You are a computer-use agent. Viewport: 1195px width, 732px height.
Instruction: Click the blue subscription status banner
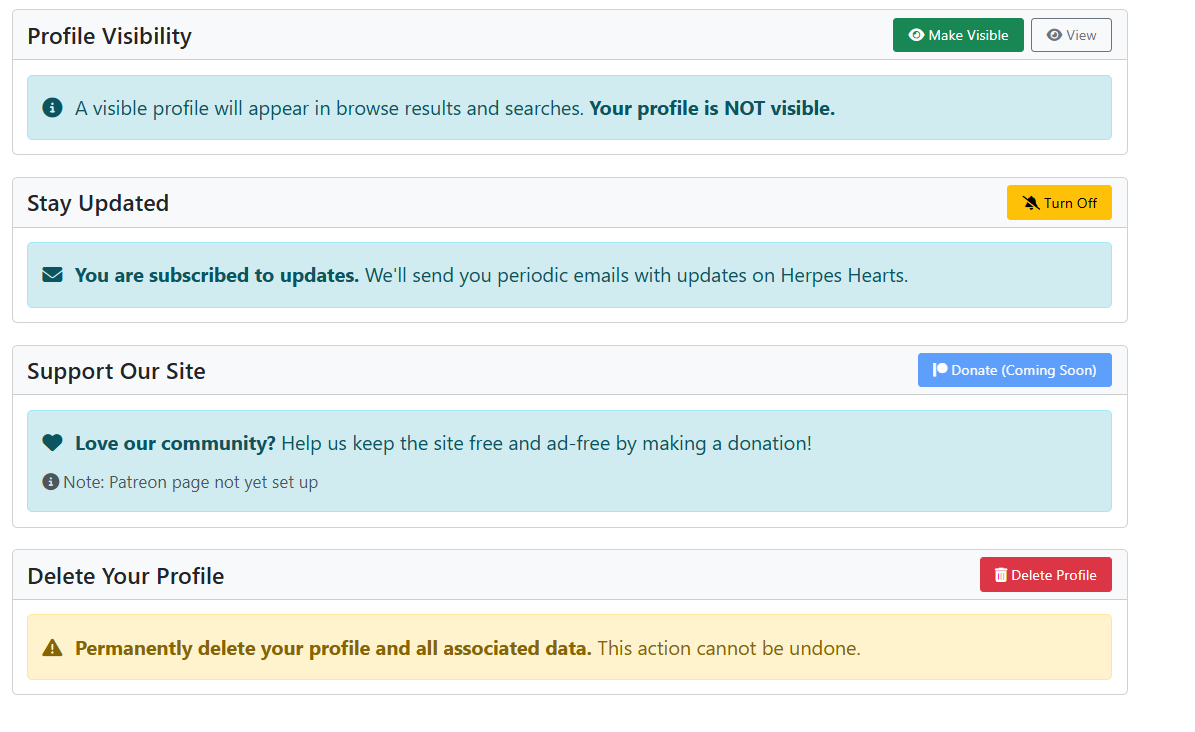point(570,274)
